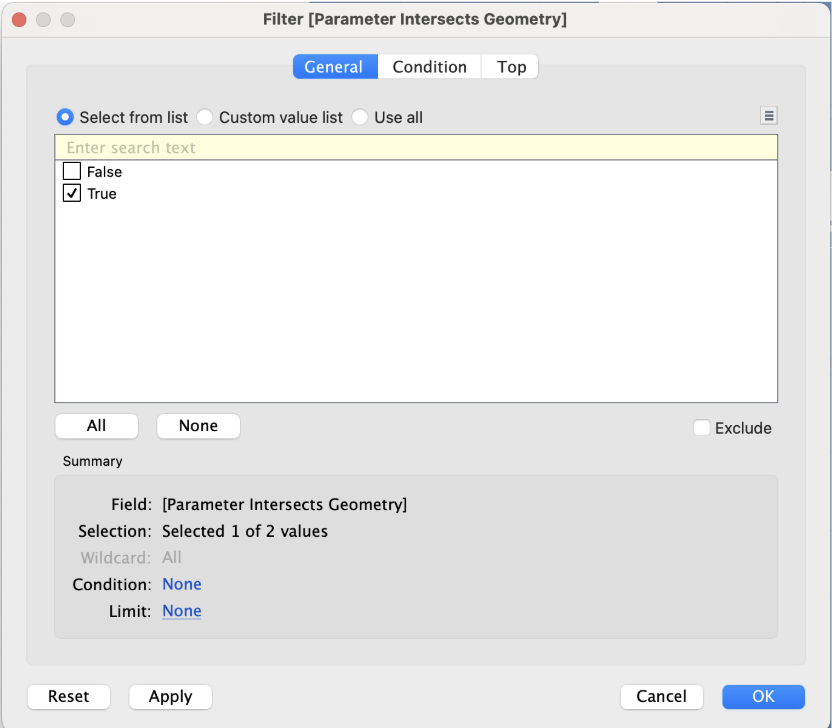Check the False value checkbox
Viewport: 832px width, 728px height.
click(x=72, y=172)
